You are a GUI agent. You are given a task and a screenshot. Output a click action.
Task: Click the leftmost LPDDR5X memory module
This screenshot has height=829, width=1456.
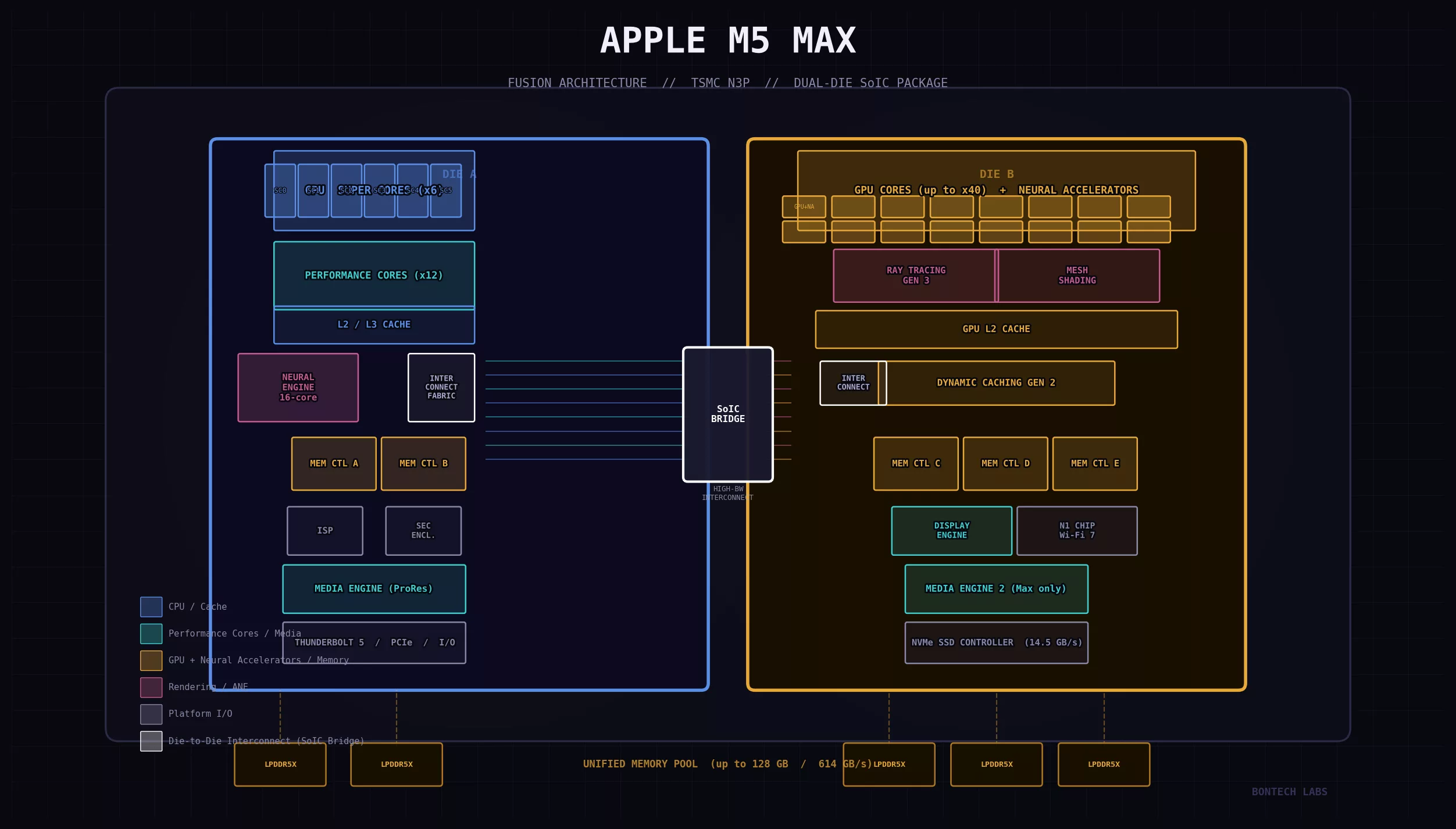pyautogui.click(x=280, y=764)
